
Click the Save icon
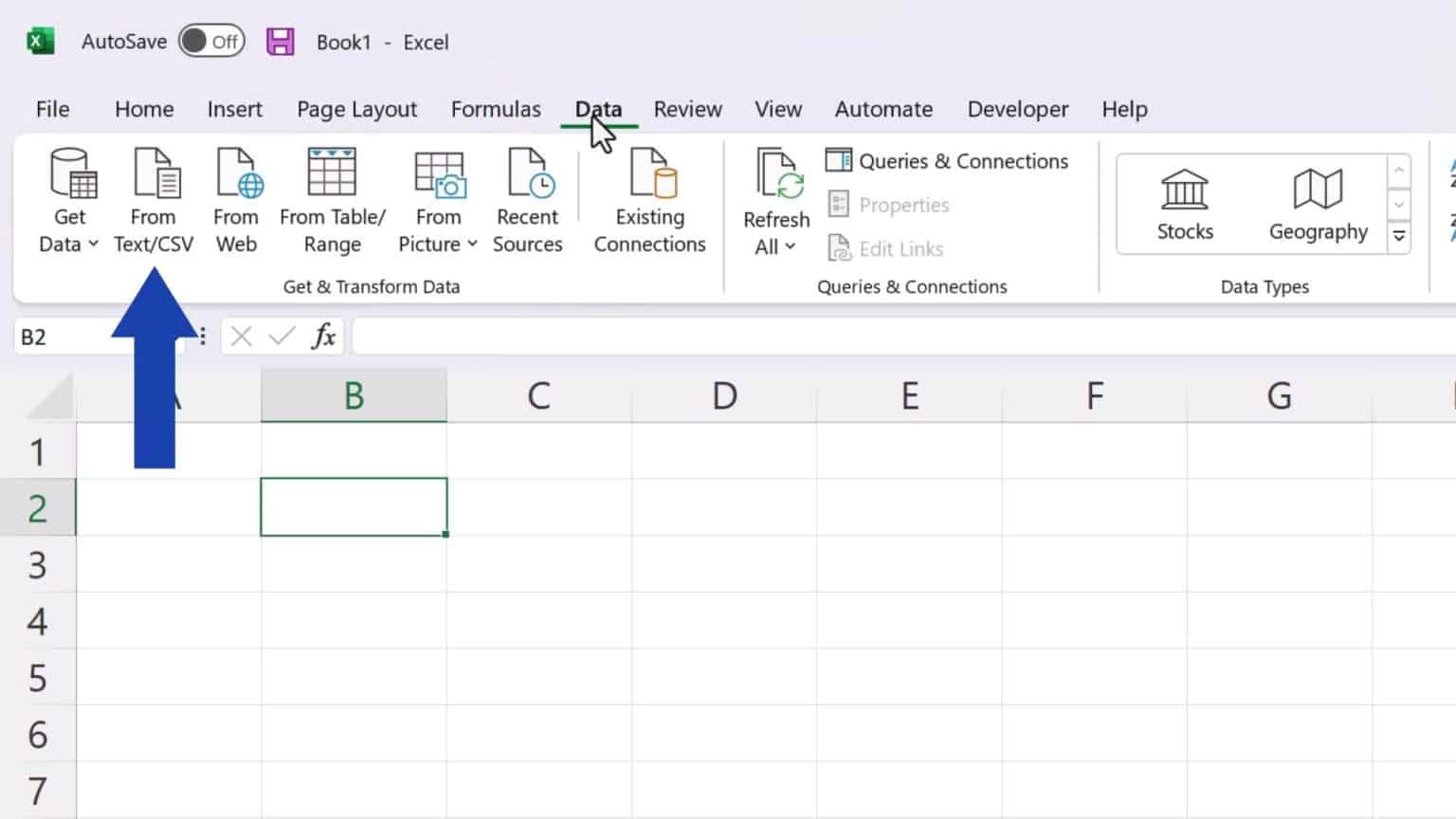(280, 41)
